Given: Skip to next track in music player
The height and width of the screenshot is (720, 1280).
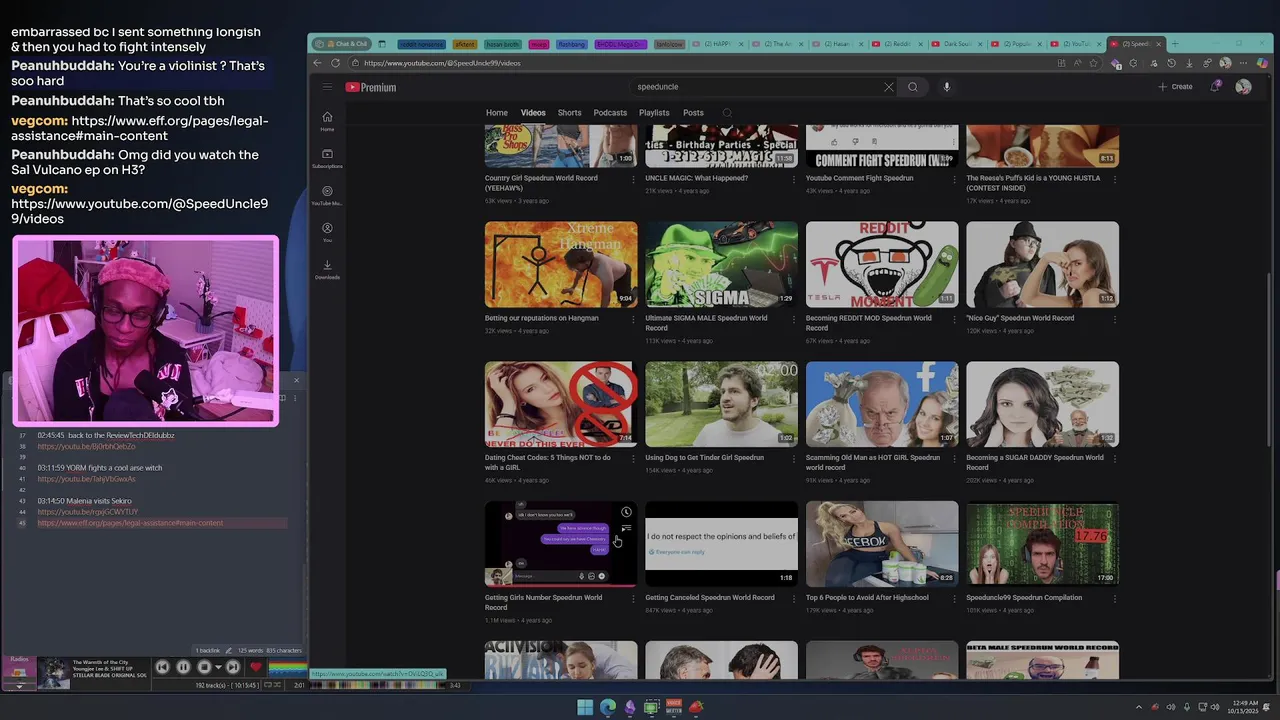Looking at the screenshot, I should (232, 667).
